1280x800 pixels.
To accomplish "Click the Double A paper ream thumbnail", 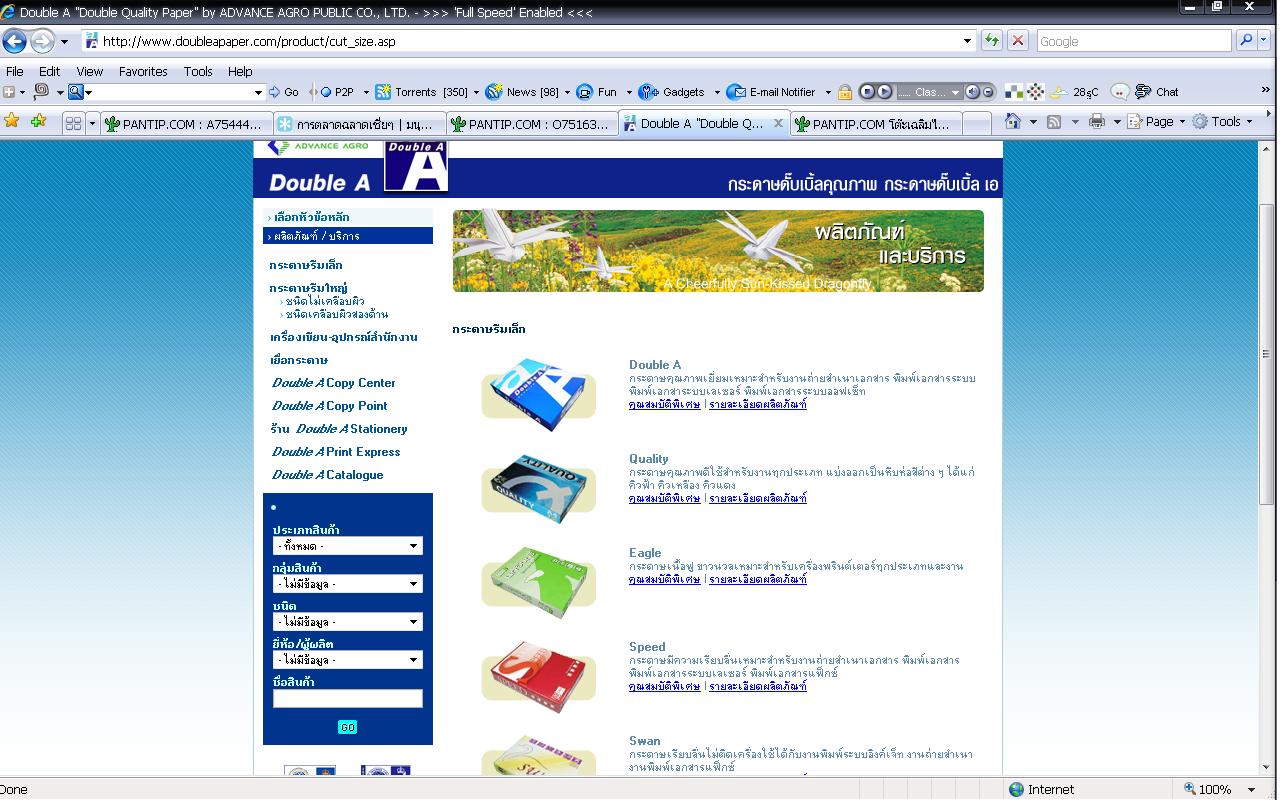I will [x=539, y=394].
